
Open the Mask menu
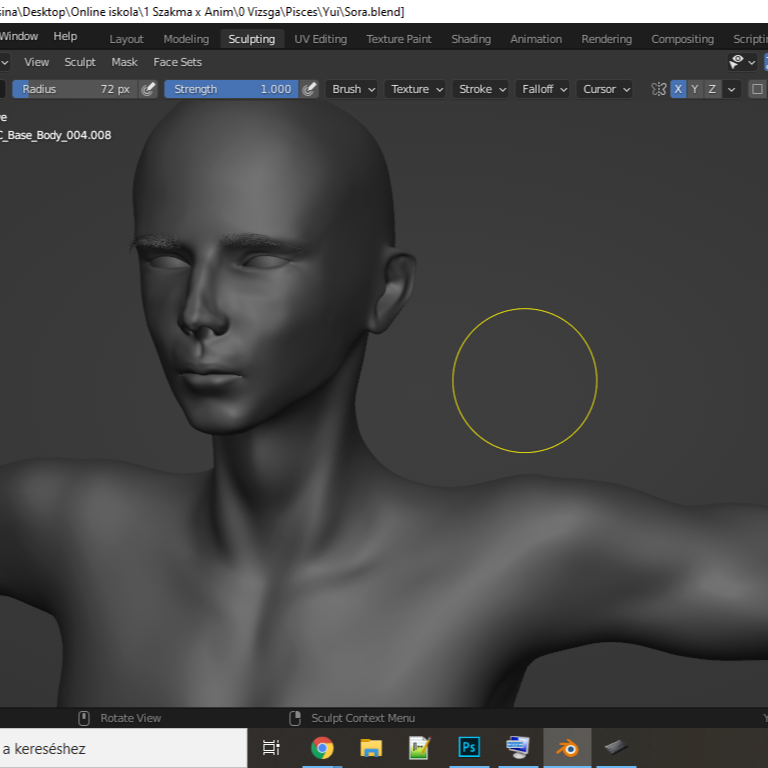[x=125, y=62]
